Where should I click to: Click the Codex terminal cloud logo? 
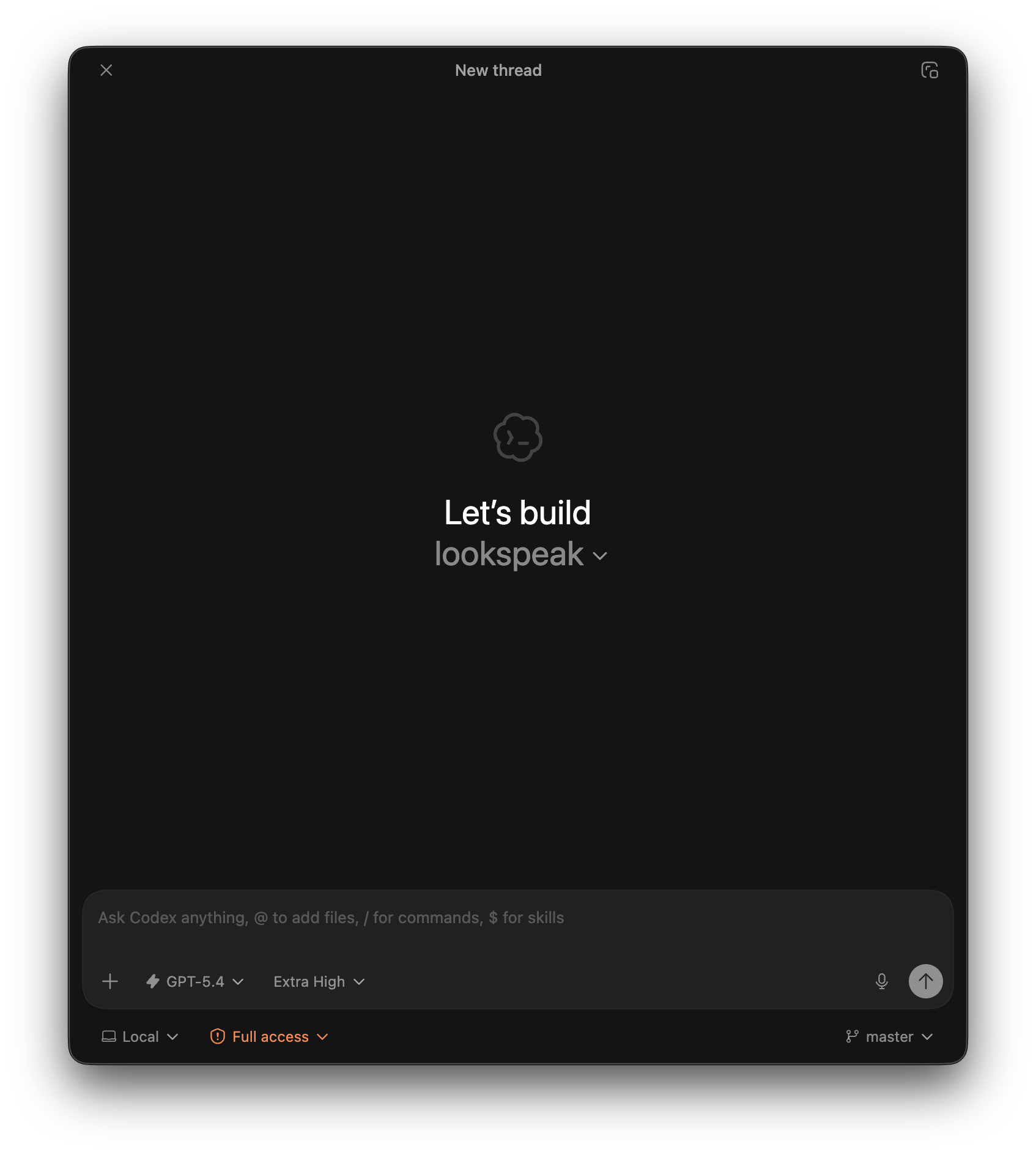518,437
